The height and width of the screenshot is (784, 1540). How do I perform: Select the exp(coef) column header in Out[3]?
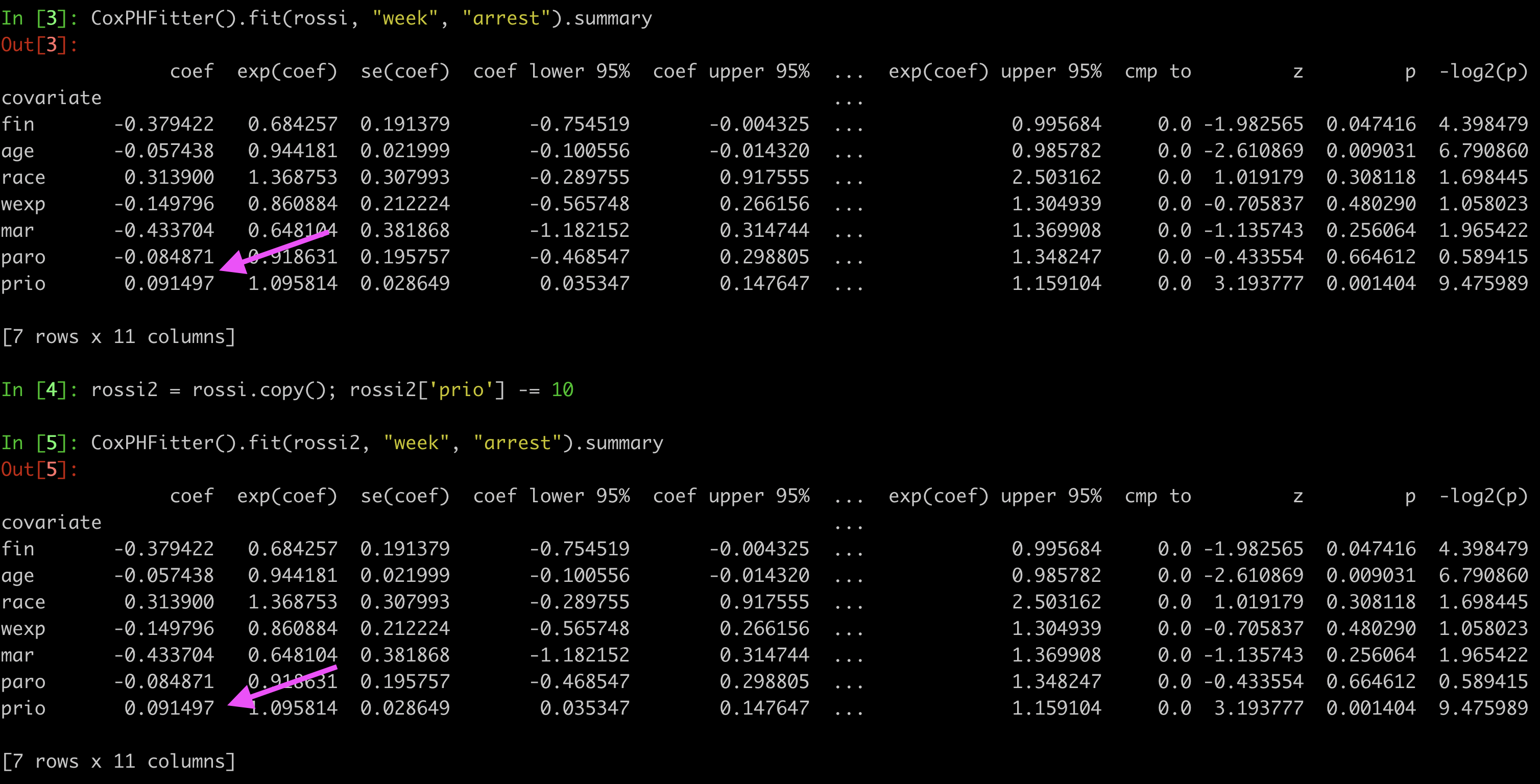pos(287,71)
